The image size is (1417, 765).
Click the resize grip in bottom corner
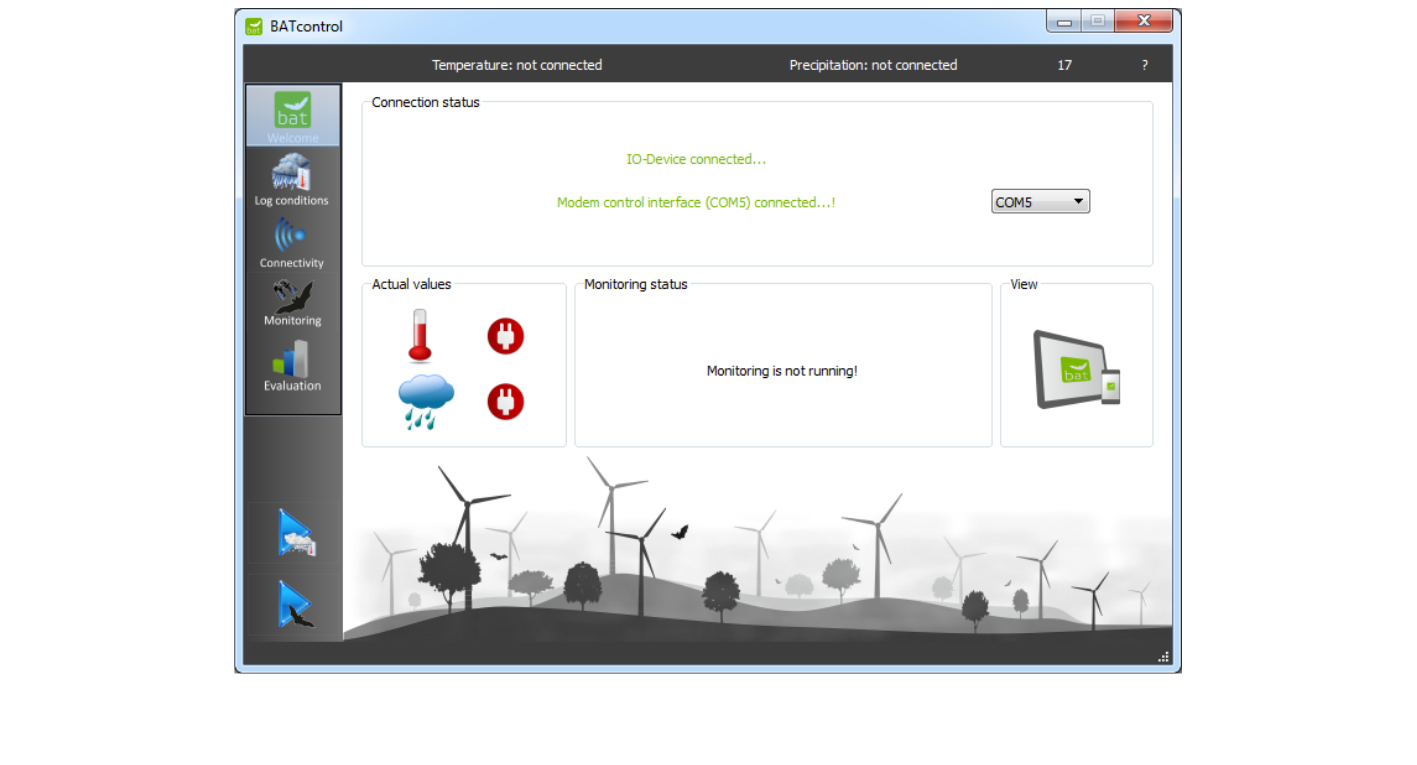click(x=1163, y=657)
